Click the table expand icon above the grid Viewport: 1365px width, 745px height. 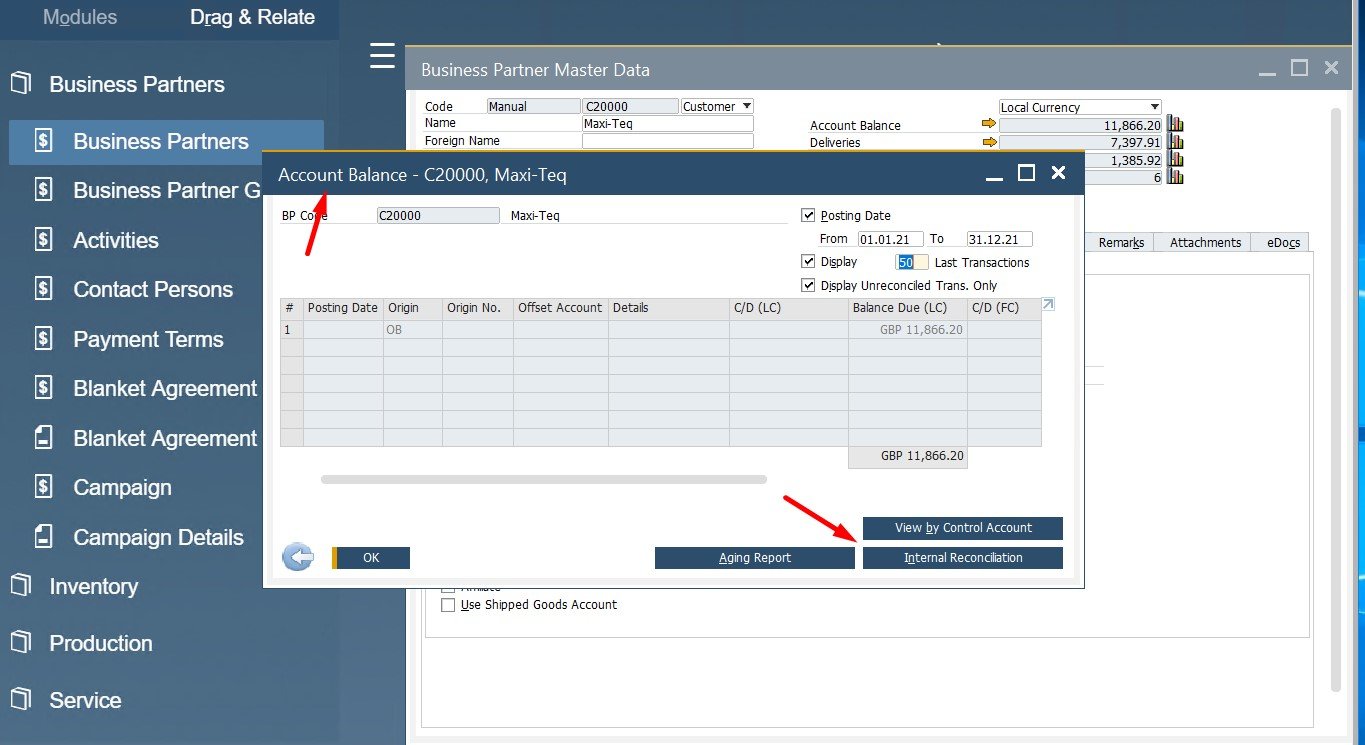coord(1047,305)
